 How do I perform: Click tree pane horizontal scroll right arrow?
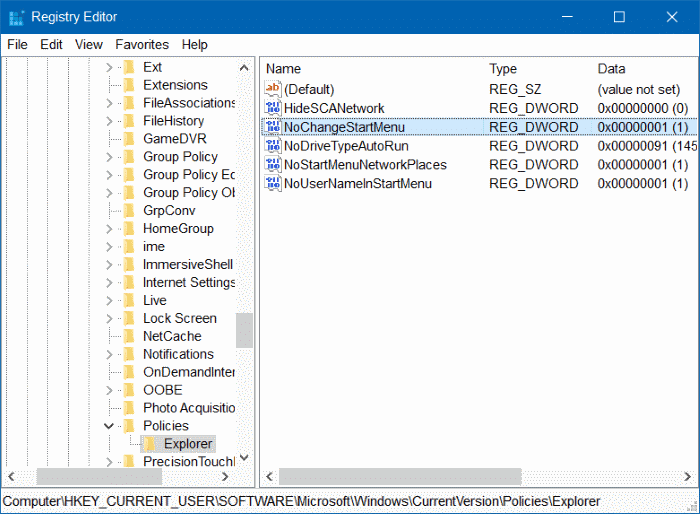(225, 476)
